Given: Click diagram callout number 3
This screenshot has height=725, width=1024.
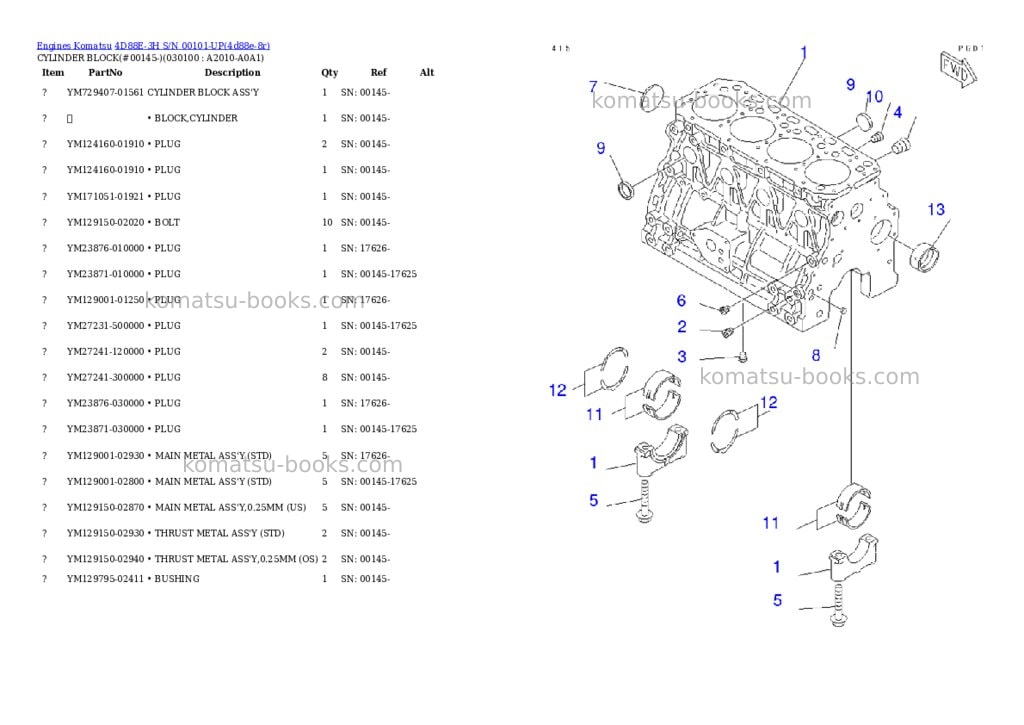Looking at the screenshot, I should click(x=682, y=356).
